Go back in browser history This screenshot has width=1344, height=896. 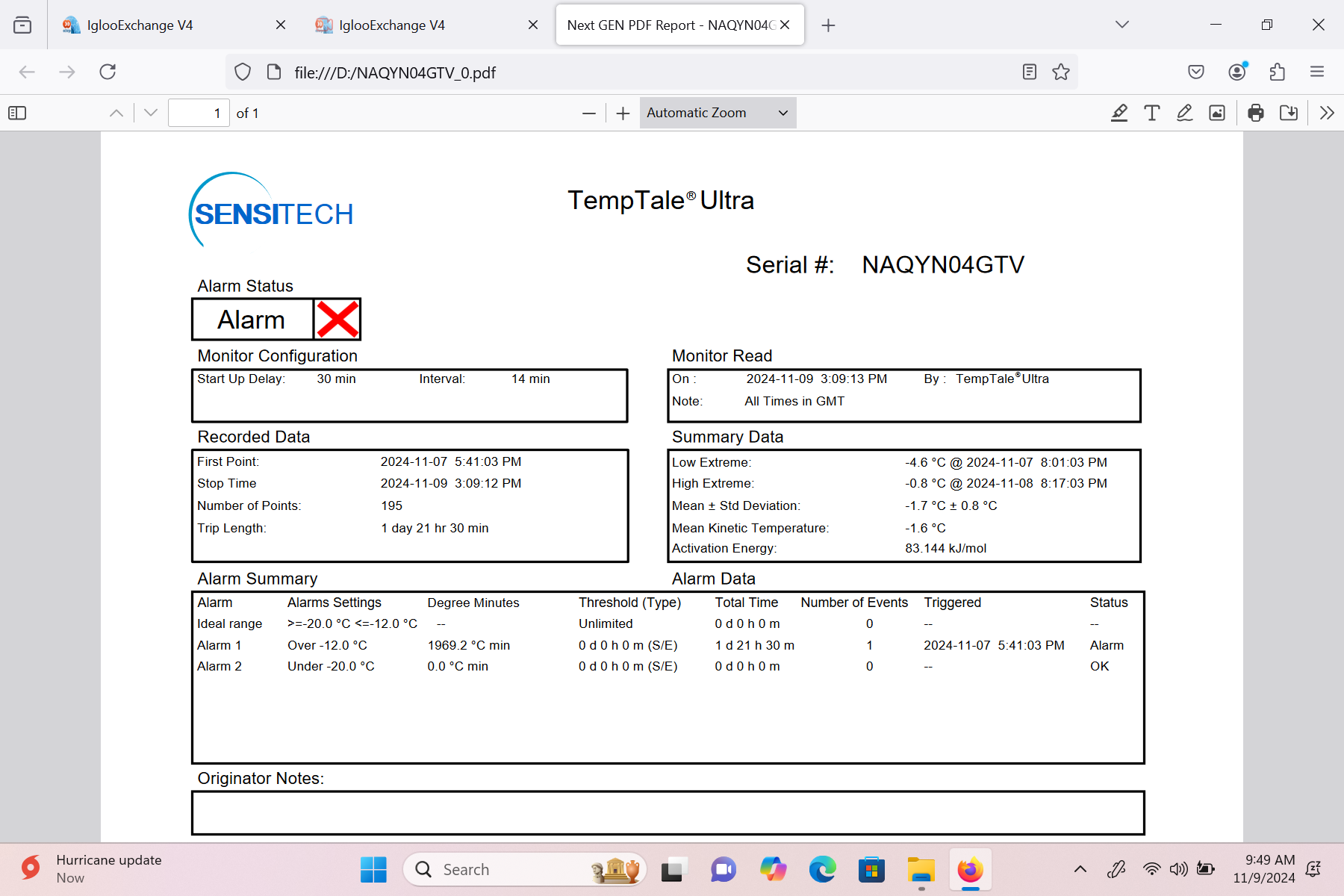click(x=27, y=72)
